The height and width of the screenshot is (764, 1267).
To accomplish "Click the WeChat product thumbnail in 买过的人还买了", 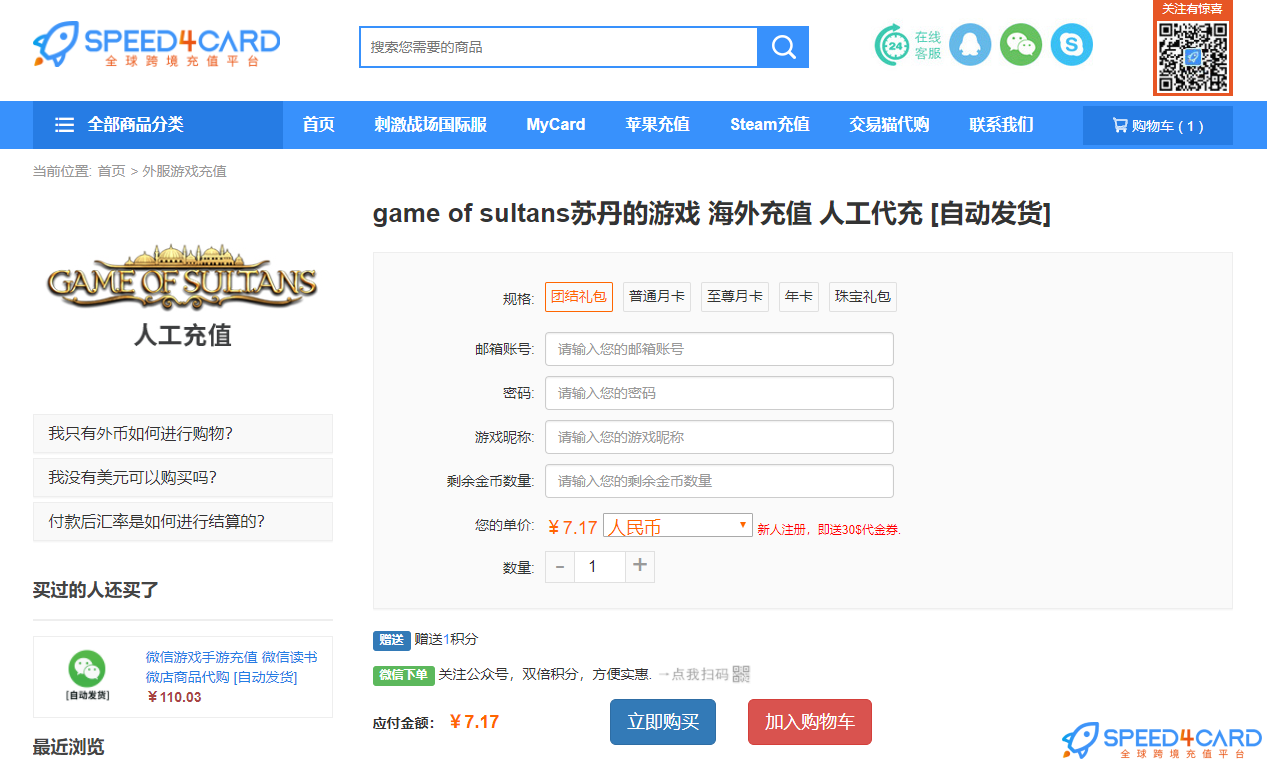I will [x=87, y=675].
